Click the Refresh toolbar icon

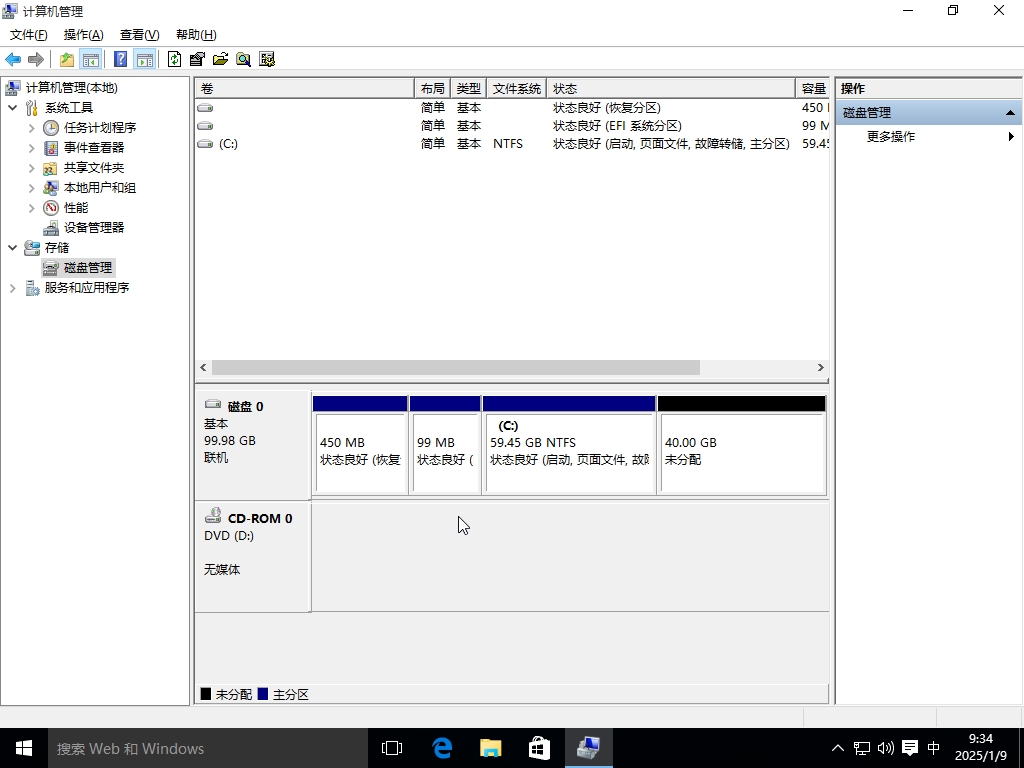click(x=175, y=59)
